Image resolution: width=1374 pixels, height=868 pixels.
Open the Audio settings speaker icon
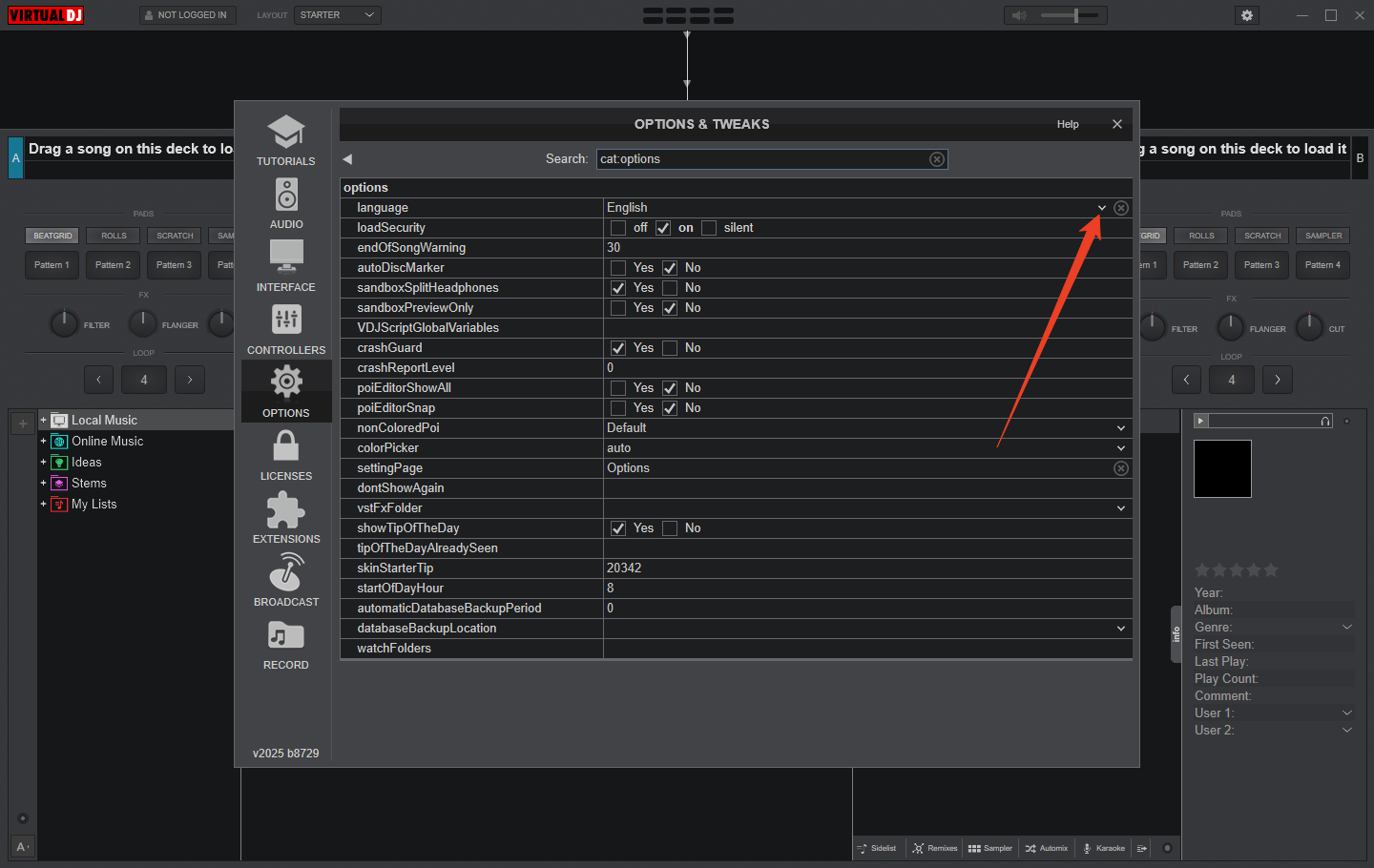pos(286,195)
